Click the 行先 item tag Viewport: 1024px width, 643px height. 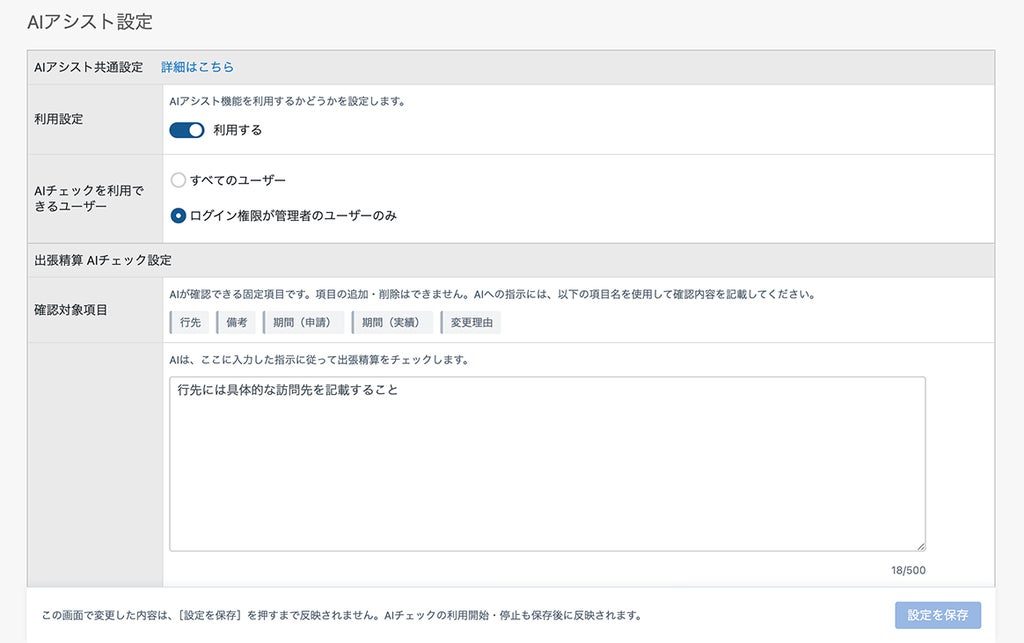pyautogui.click(x=189, y=322)
